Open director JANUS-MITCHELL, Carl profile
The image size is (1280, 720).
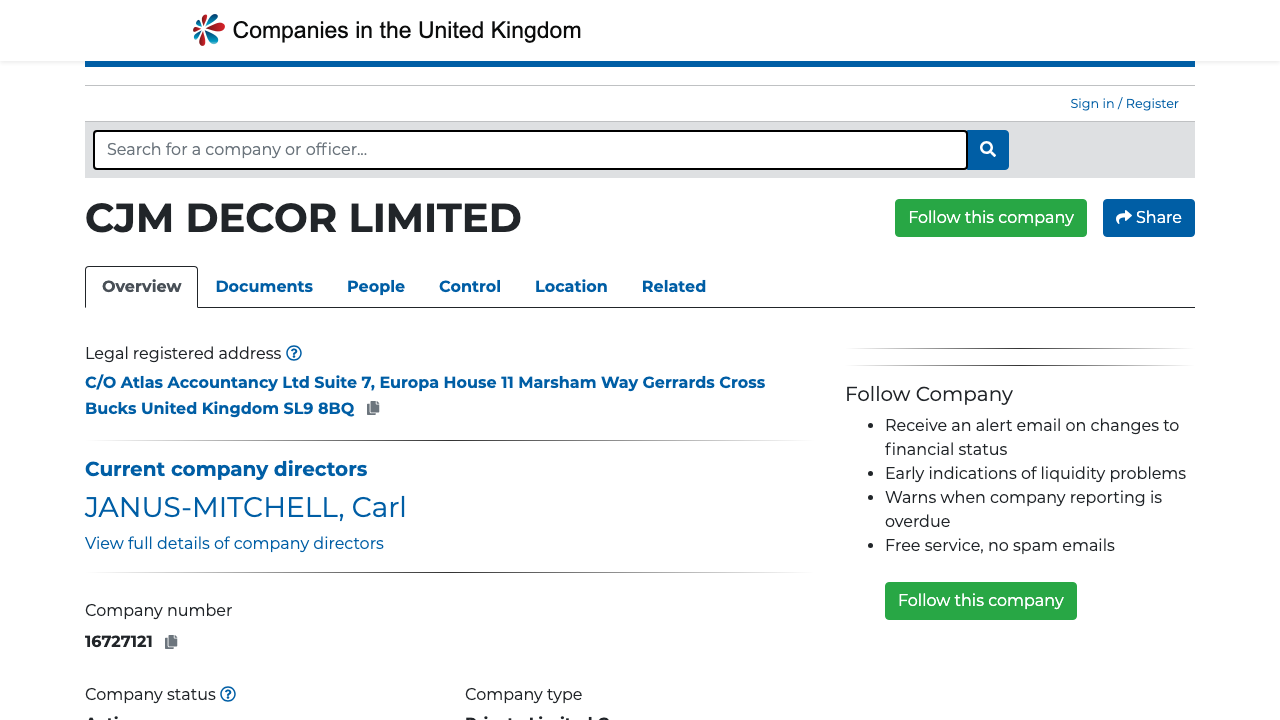(246, 507)
